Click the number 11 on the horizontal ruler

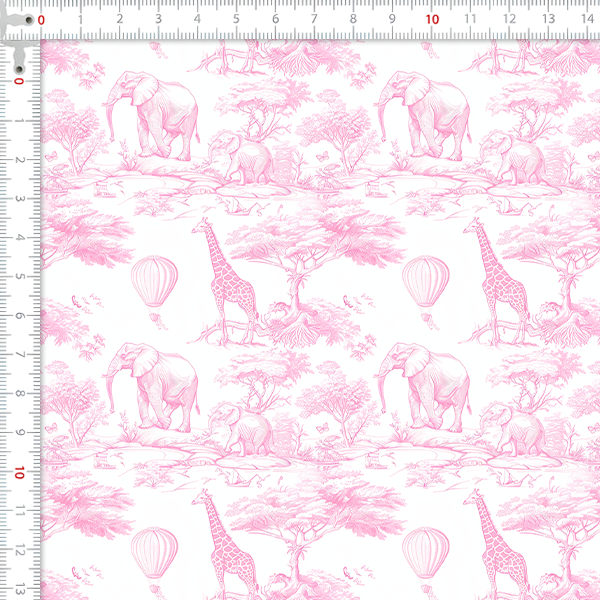(x=470, y=19)
